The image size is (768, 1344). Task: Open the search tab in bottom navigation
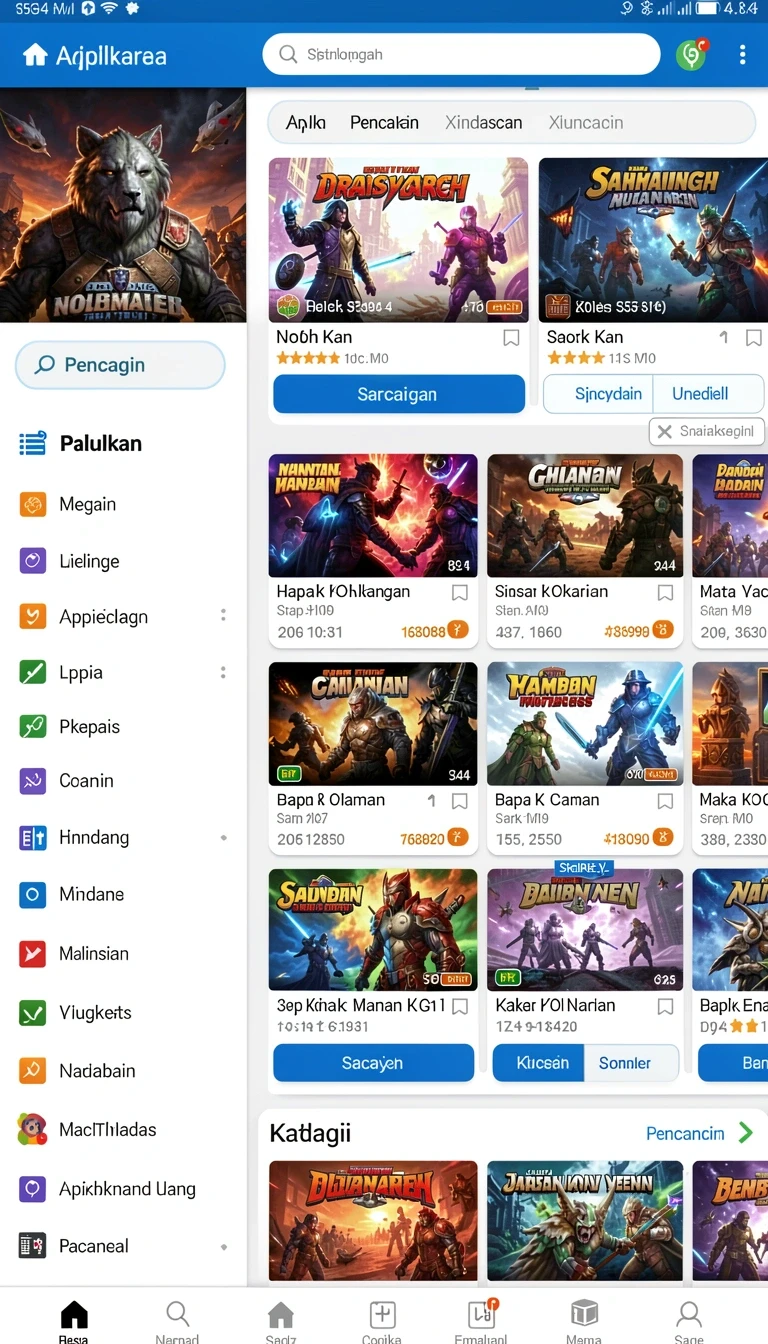tap(177, 1322)
